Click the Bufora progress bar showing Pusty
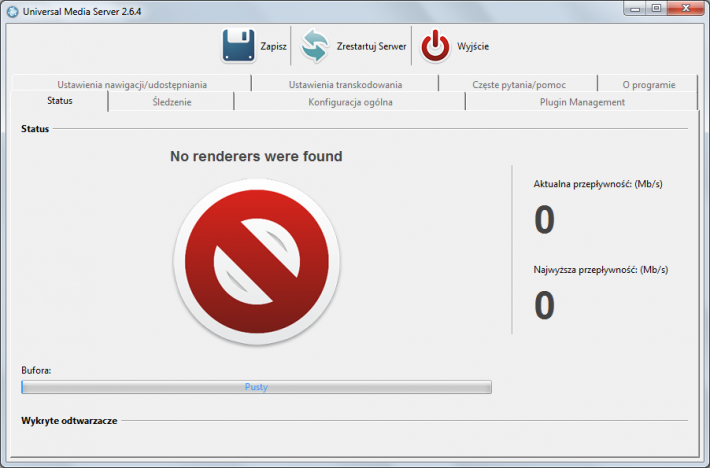This screenshot has height=468, width=710. (256, 387)
